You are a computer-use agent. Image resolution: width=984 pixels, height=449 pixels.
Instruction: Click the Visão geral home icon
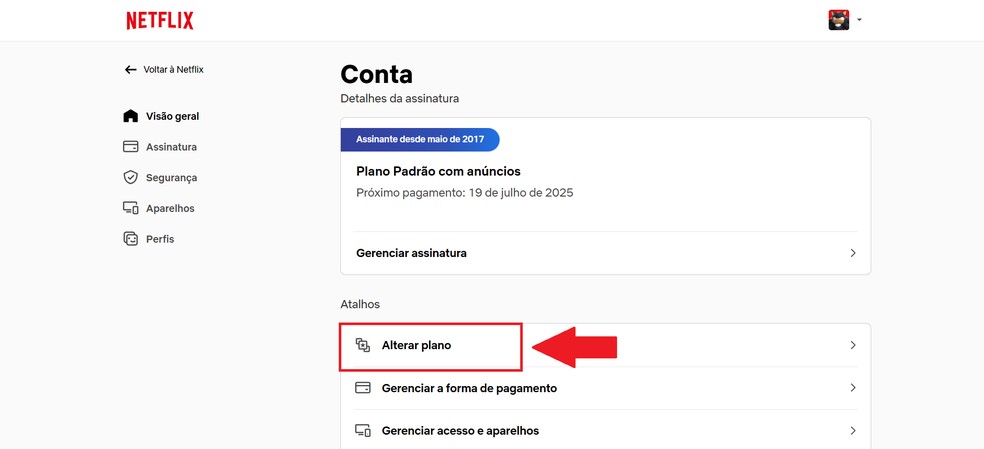[130, 116]
